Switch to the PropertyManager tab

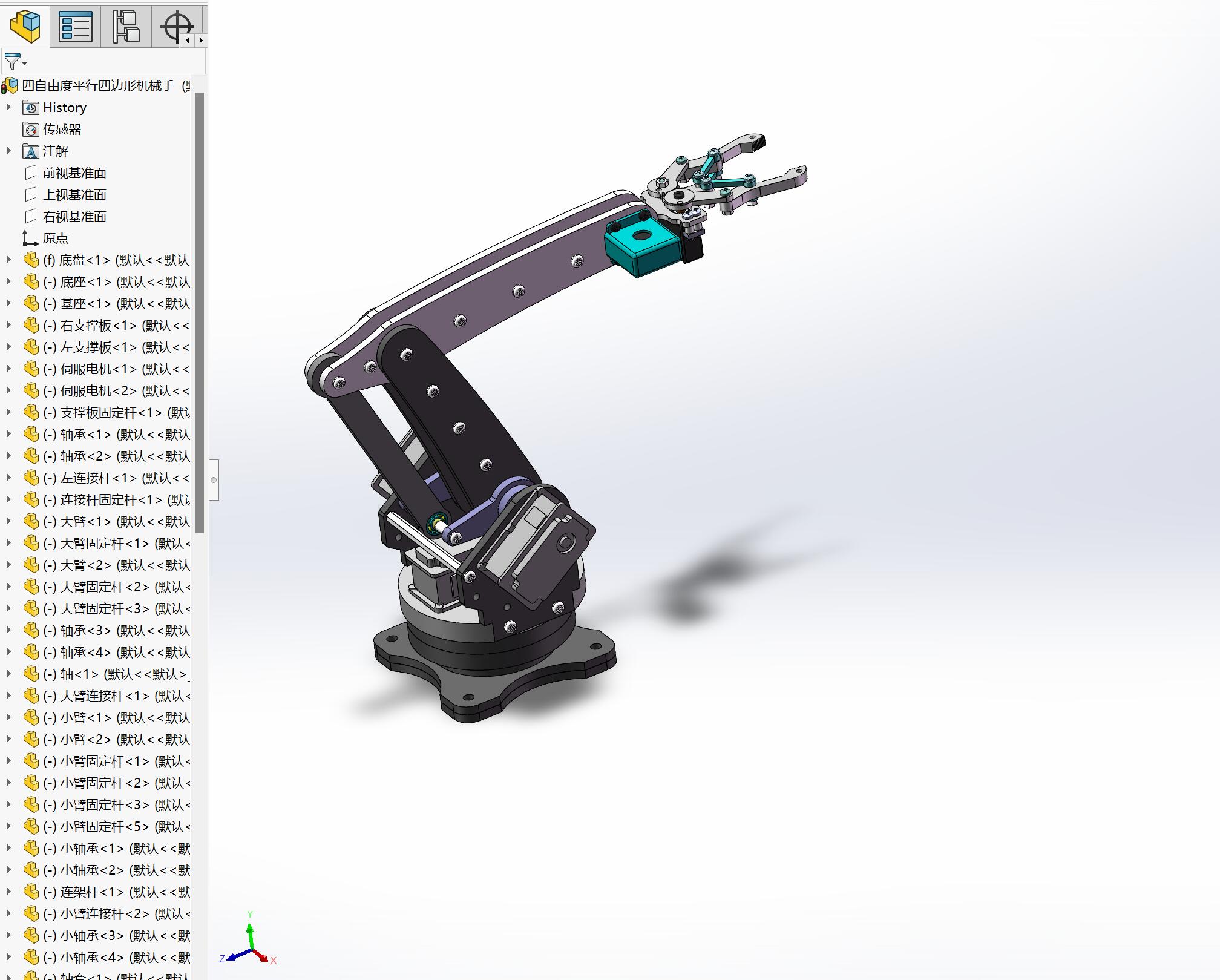click(x=76, y=26)
